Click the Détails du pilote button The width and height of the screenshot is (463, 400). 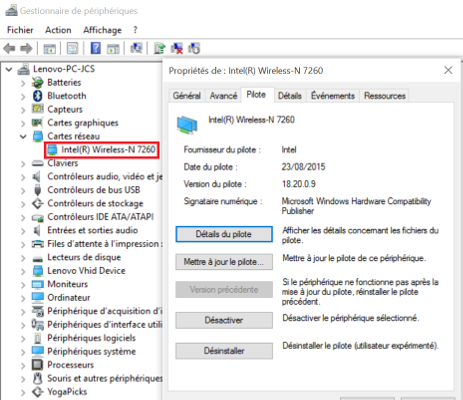pyautogui.click(x=224, y=234)
